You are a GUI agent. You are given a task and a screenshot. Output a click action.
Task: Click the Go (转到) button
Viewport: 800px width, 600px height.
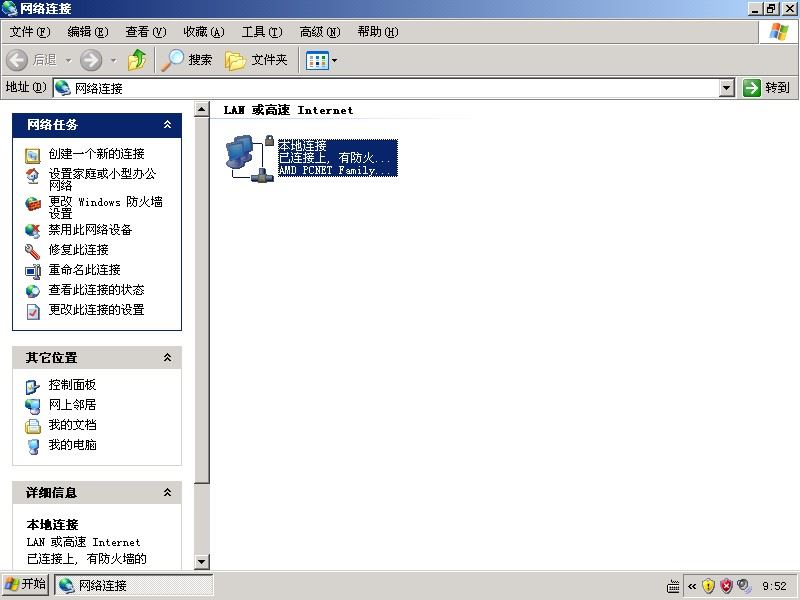766,88
